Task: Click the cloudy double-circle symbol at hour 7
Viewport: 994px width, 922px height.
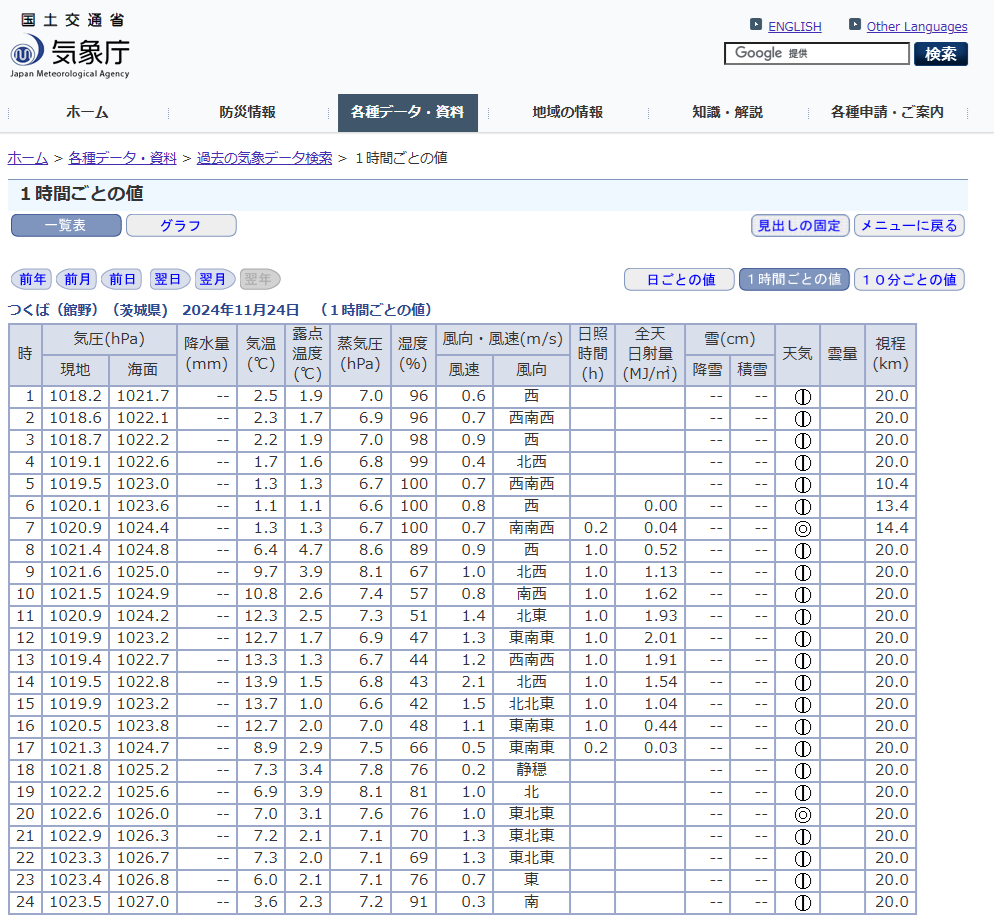Action: pos(803,529)
